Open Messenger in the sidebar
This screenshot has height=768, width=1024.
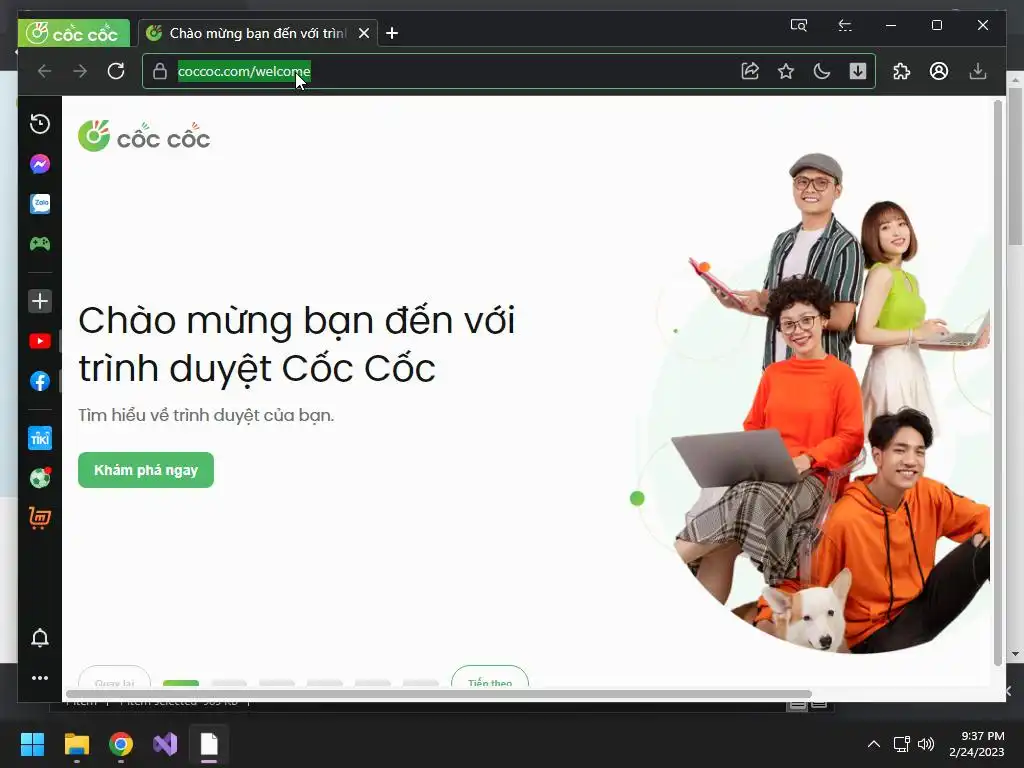40,164
